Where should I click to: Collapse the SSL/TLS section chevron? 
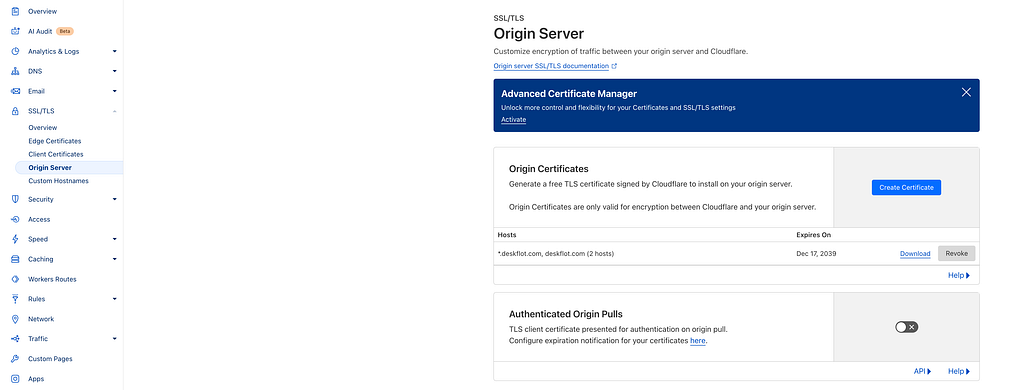pyautogui.click(x=114, y=112)
